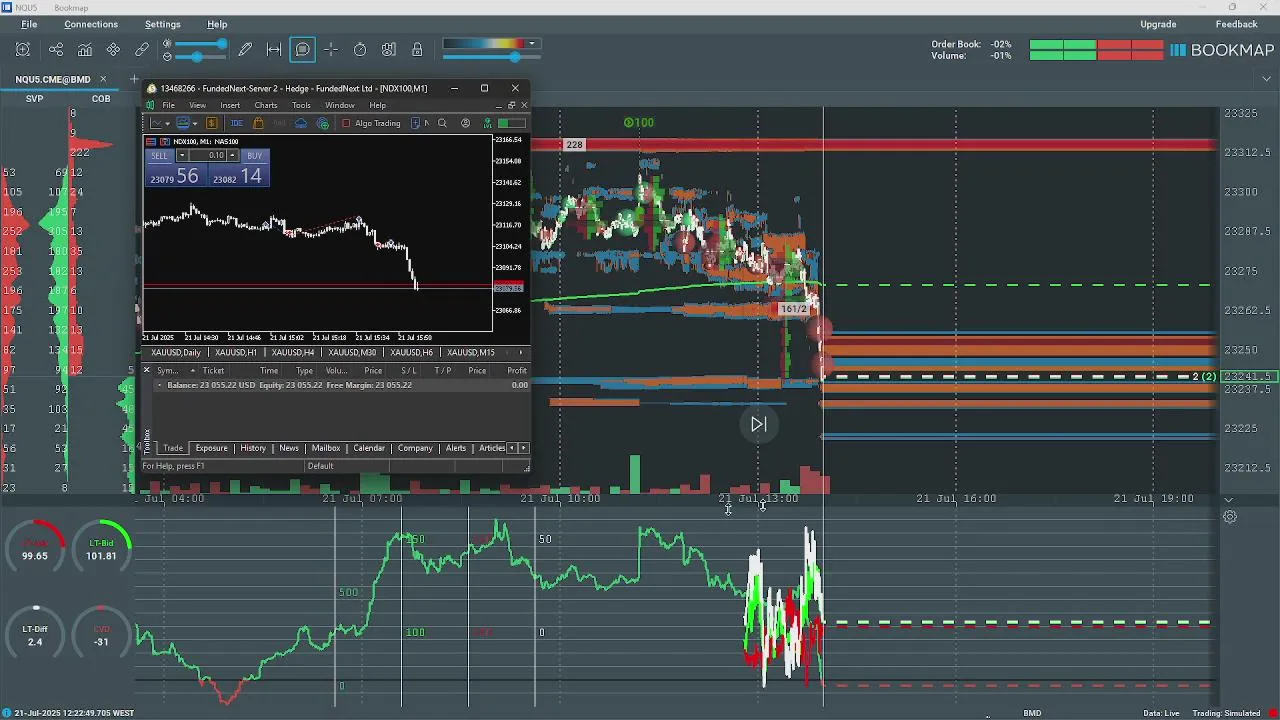Add a new chart tab with plus icon
Viewport: 1280px width, 720px height.
pos(134,78)
